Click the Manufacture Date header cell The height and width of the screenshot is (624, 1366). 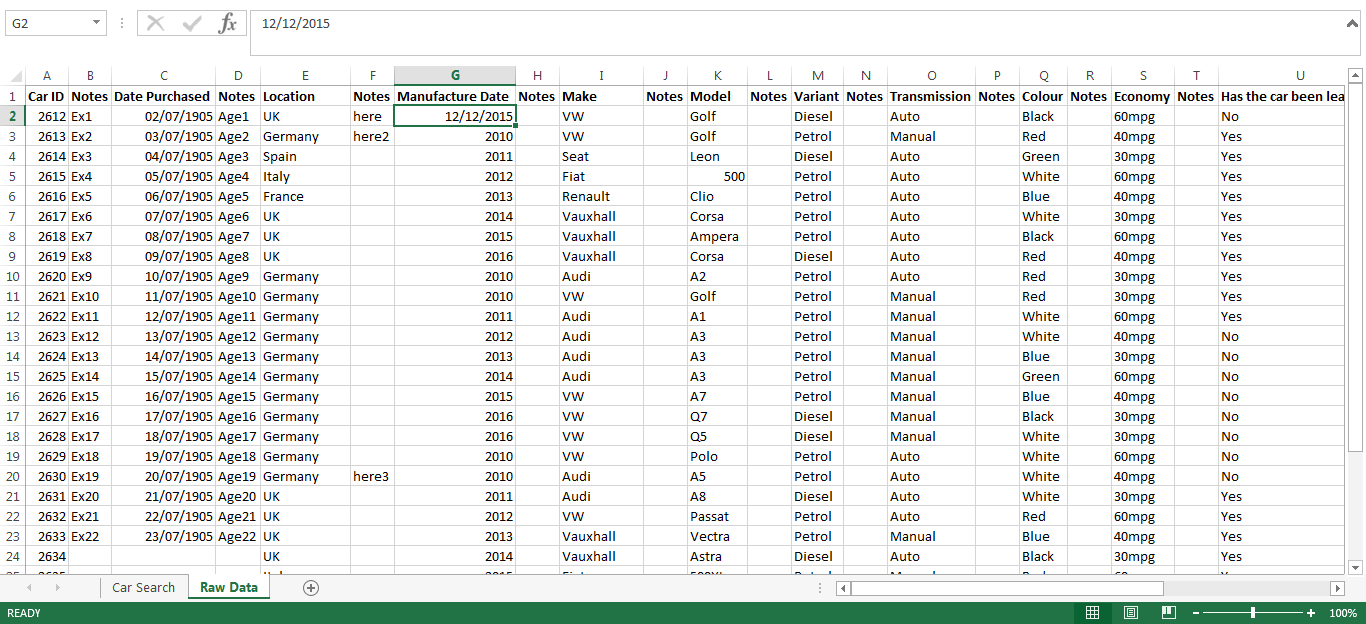point(455,96)
